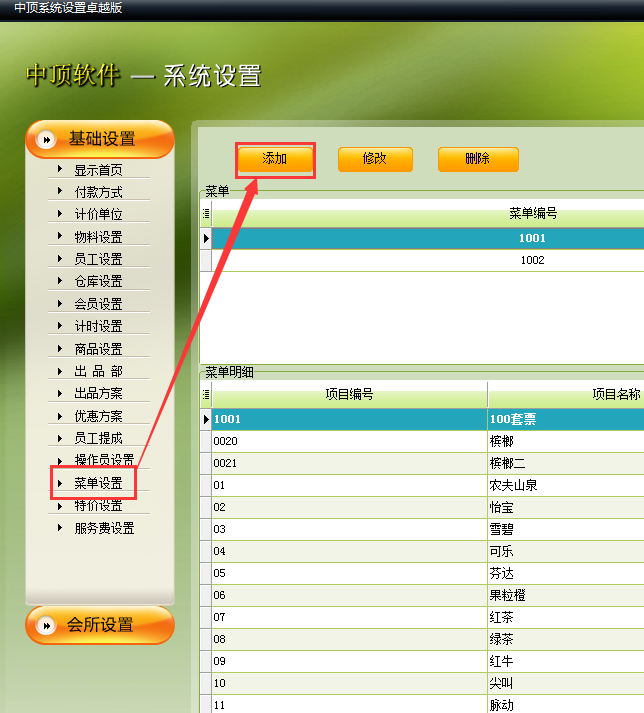Screen dimensions: 644x713
Task: Click the 添加 (Add) button
Action: (x=275, y=159)
